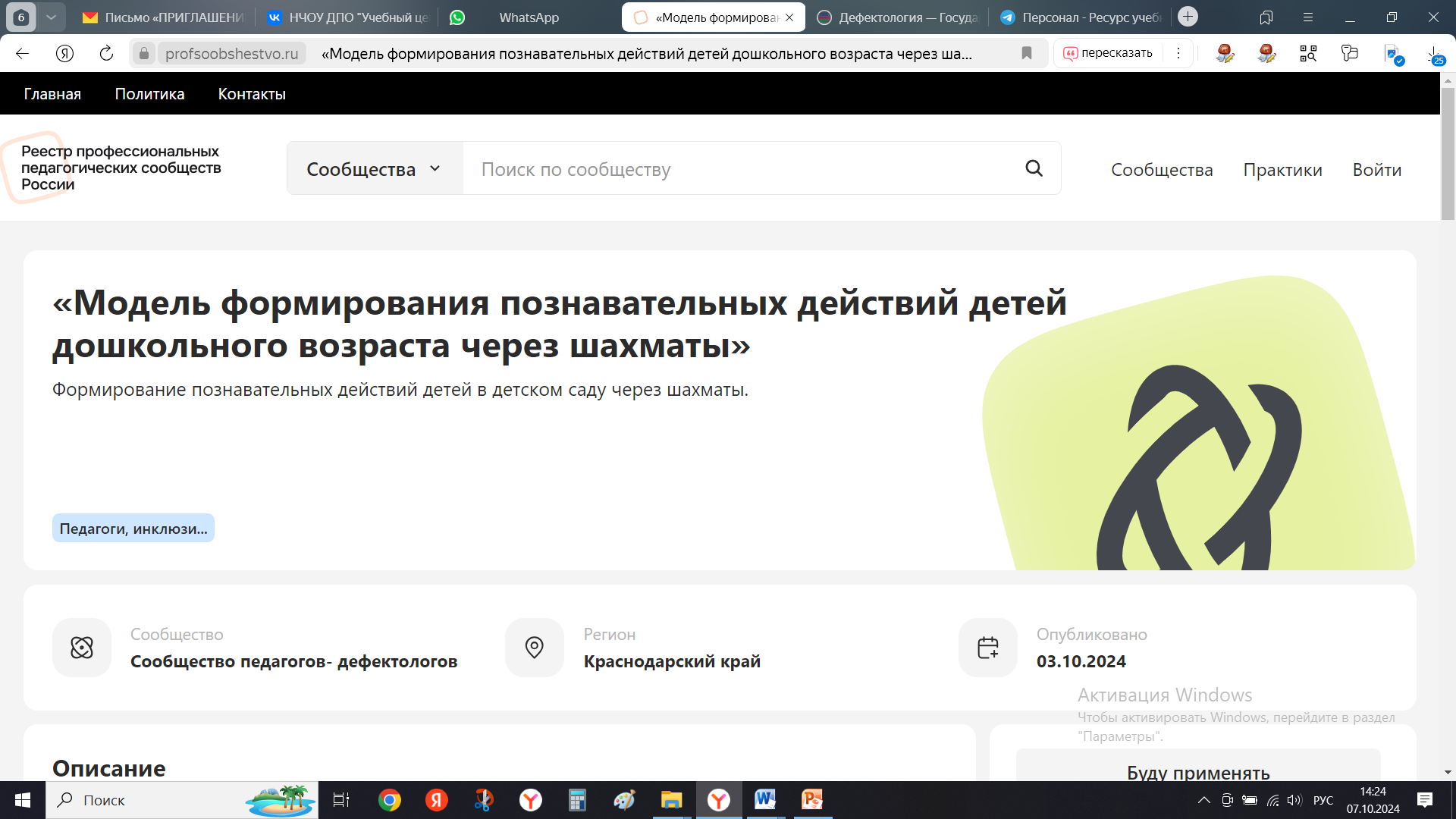Click the search magnifier icon in site search
The width and height of the screenshot is (1456, 819).
pos(1034,168)
